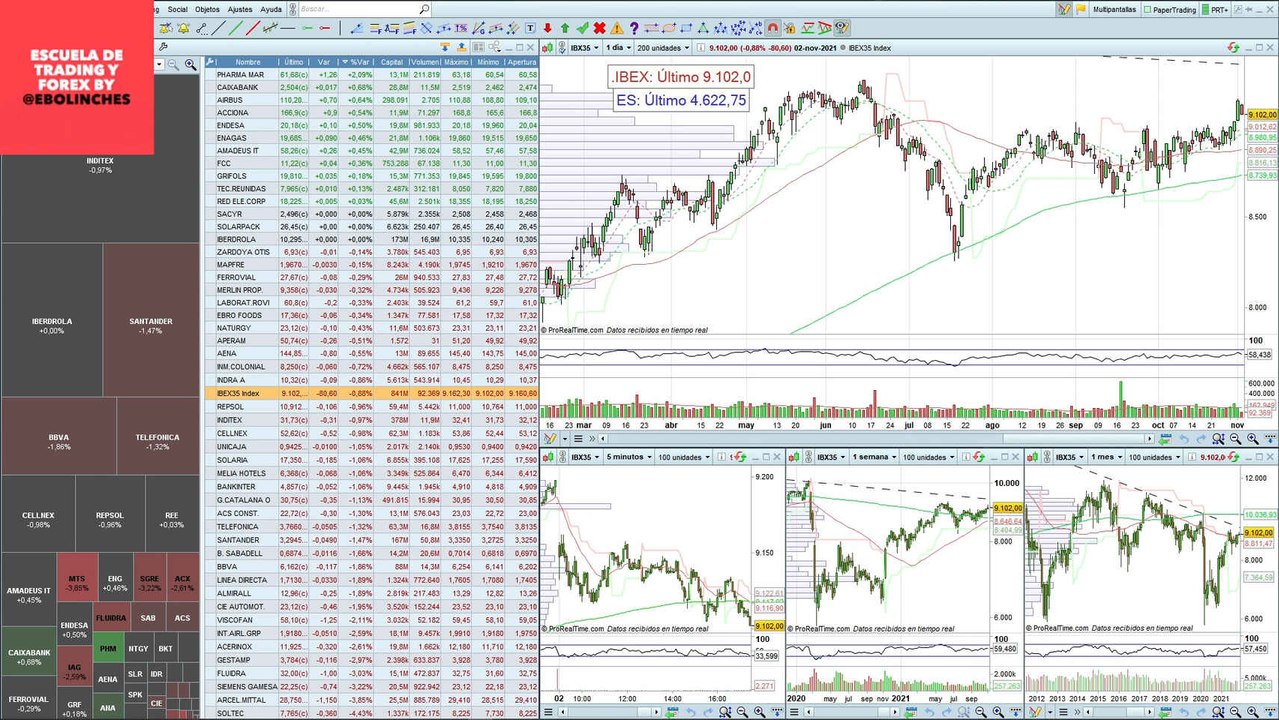This screenshot has width=1279, height=720.
Task: Select the green up arrow drawing tool
Action: [565, 28]
